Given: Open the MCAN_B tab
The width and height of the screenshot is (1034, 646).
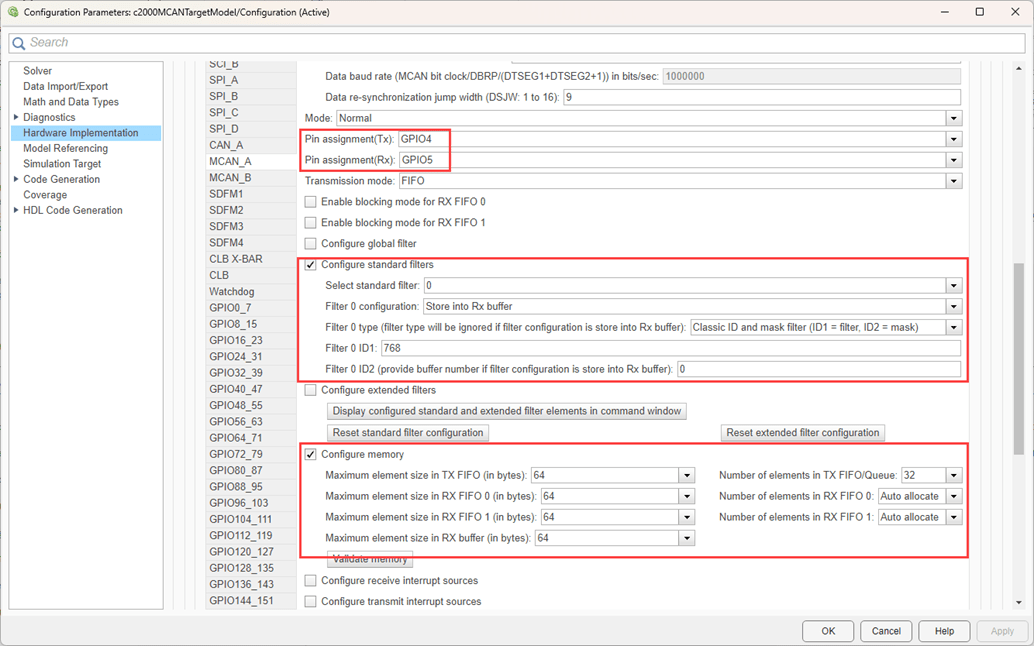Looking at the screenshot, I should coord(230,178).
